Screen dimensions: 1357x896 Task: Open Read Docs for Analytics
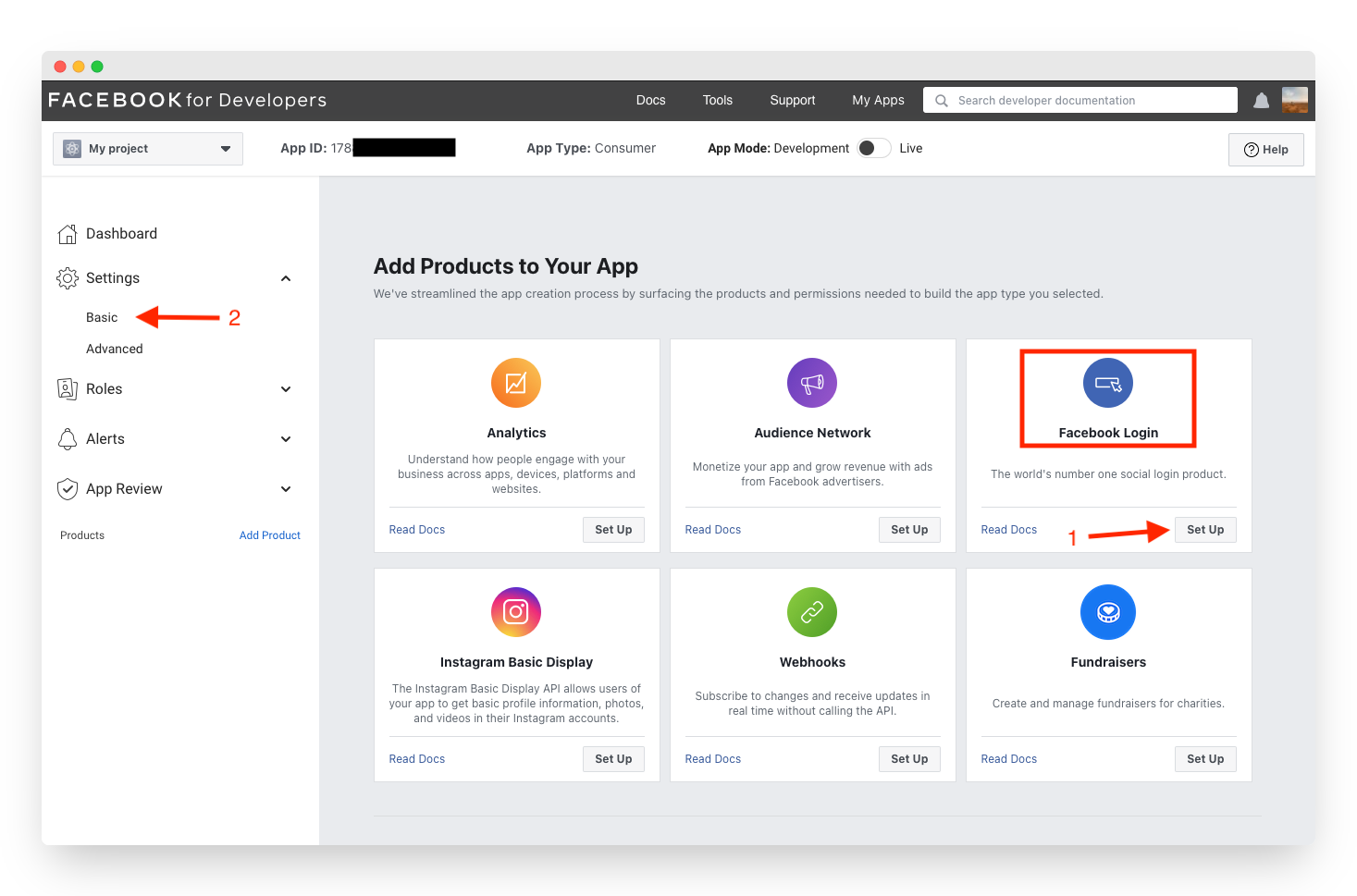[x=417, y=530]
